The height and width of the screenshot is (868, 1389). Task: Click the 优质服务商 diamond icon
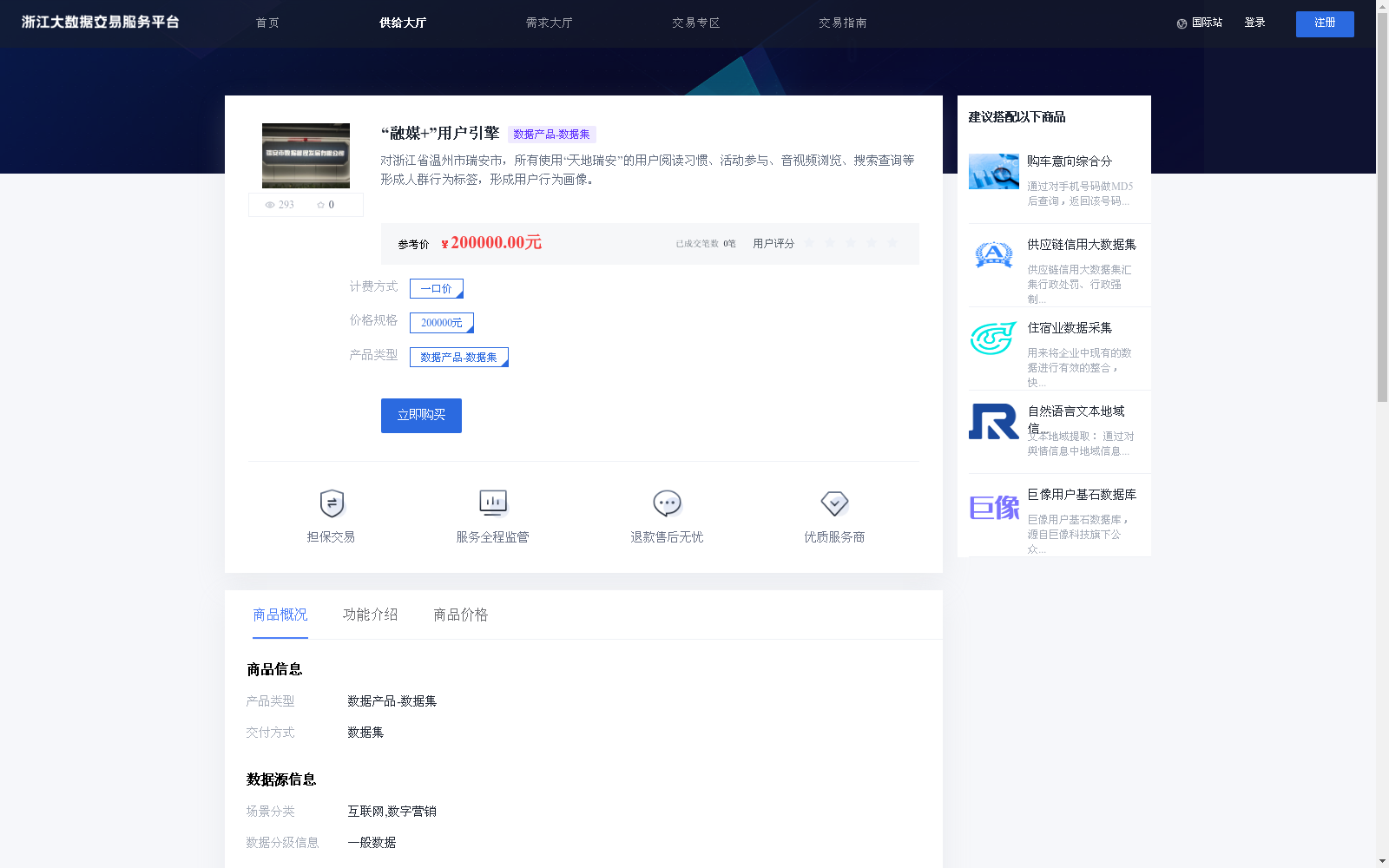point(834,503)
